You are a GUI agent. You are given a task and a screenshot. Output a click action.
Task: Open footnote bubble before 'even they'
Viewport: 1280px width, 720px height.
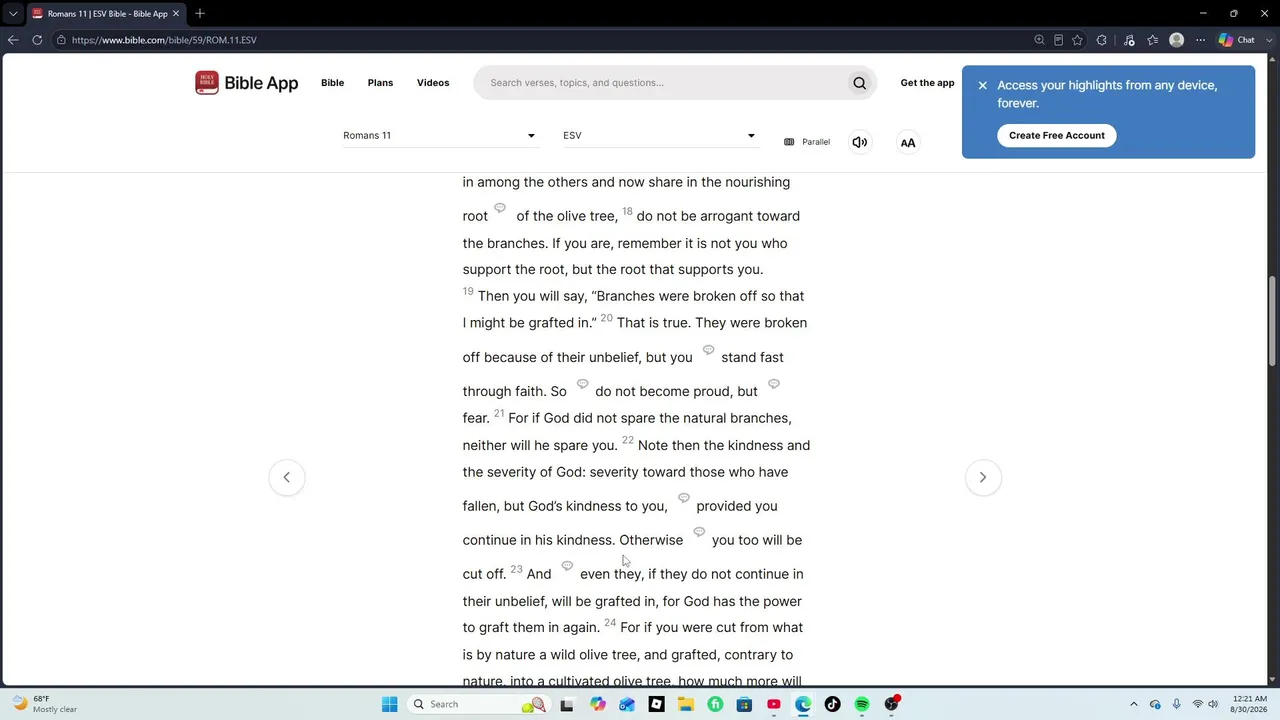(567, 566)
